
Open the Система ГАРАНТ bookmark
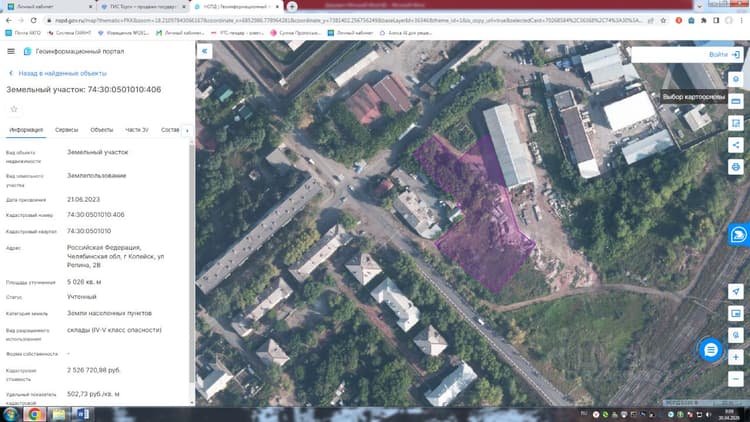point(69,33)
